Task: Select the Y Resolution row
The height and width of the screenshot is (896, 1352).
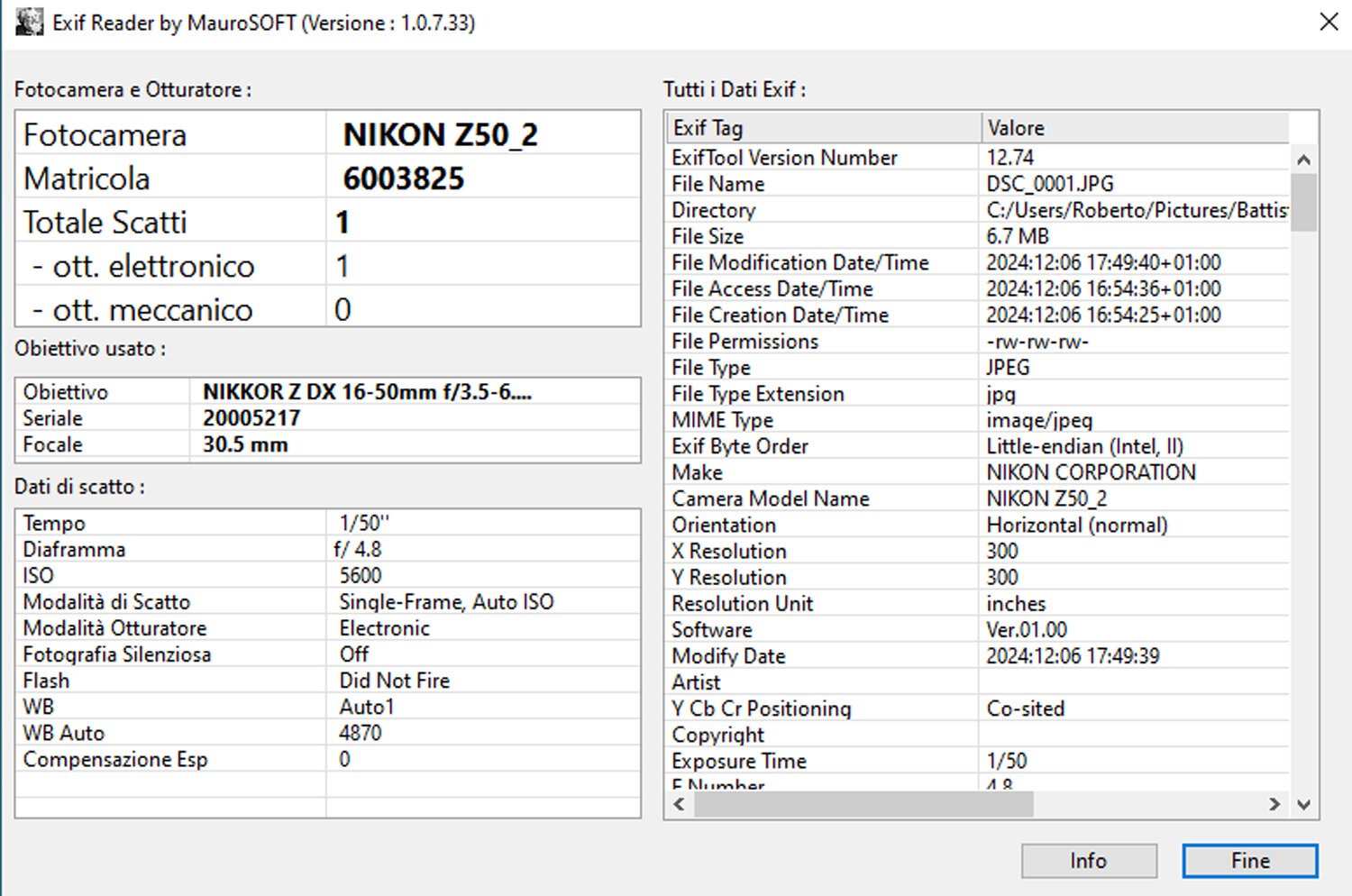Action: tap(978, 577)
